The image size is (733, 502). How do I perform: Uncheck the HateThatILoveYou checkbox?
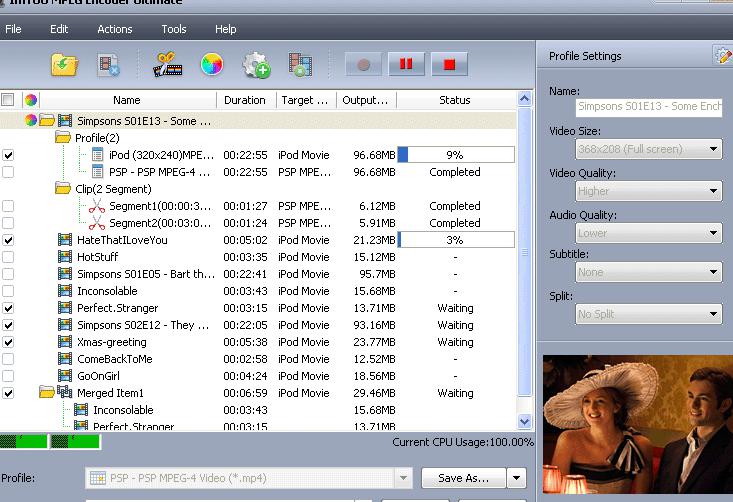pyautogui.click(x=9, y=240)
